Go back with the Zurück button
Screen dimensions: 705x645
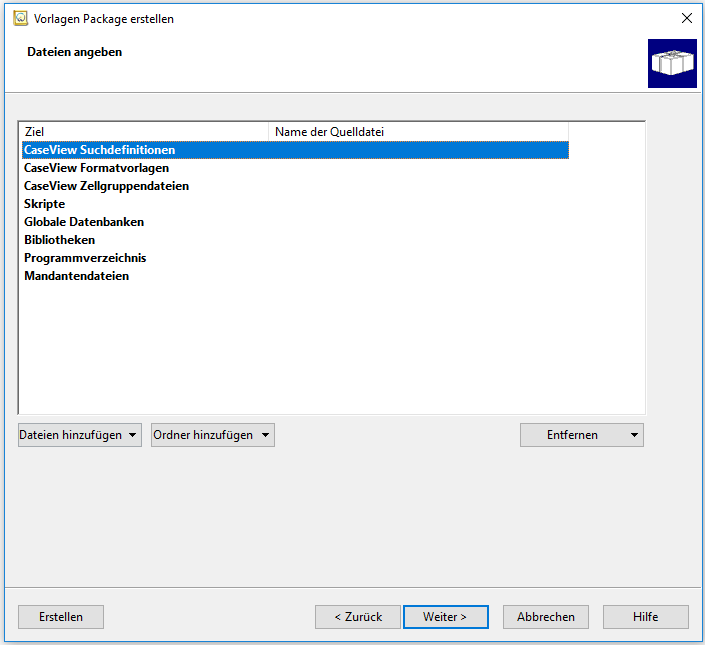tap(357, 617)
